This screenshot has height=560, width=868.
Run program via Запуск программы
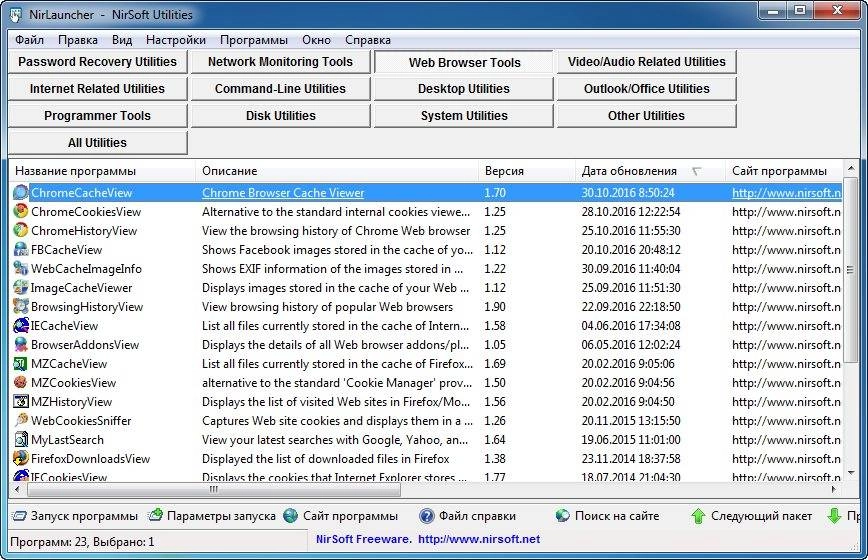click(75, 516)
